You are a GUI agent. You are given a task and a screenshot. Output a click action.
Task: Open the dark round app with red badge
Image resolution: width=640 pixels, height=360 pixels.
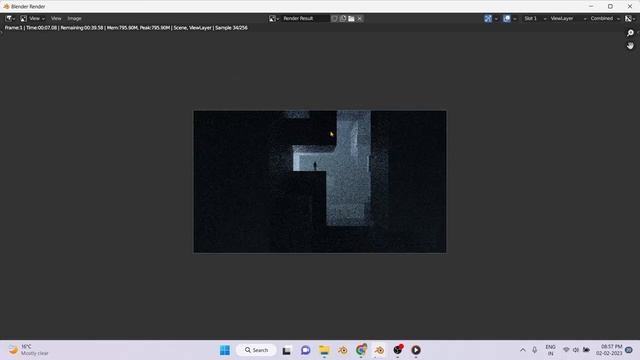[x=398, y=350]
